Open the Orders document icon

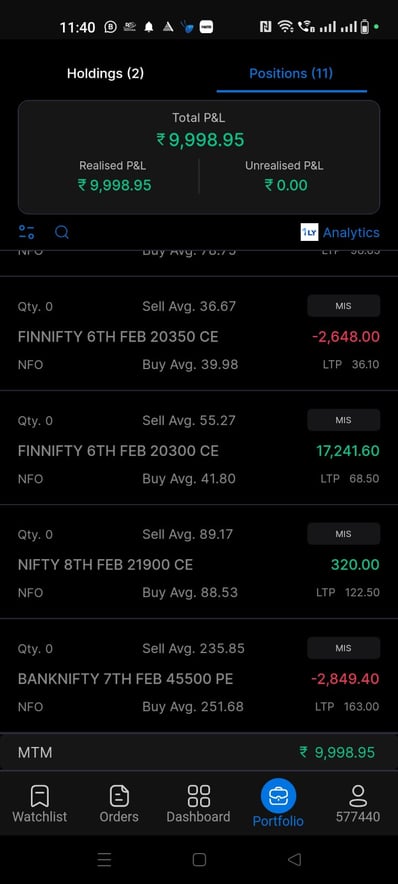click(119, 796)
